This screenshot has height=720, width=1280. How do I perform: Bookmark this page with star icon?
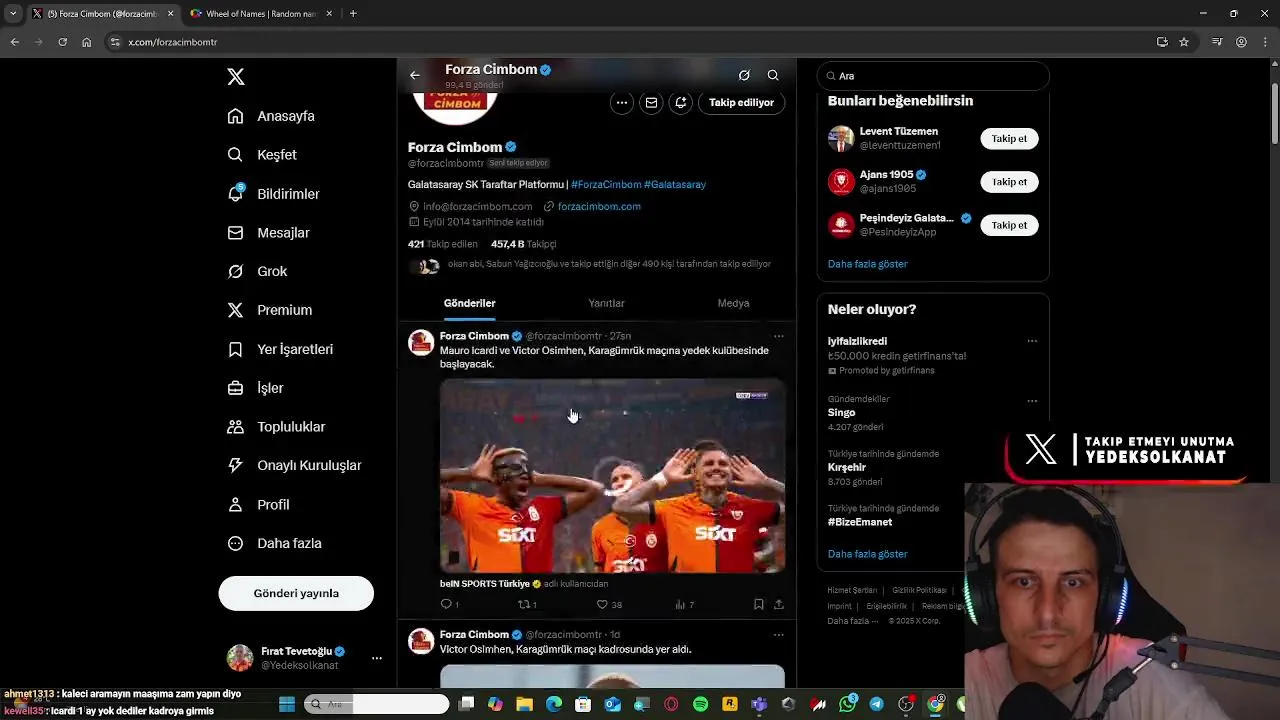pos(1184,42)
